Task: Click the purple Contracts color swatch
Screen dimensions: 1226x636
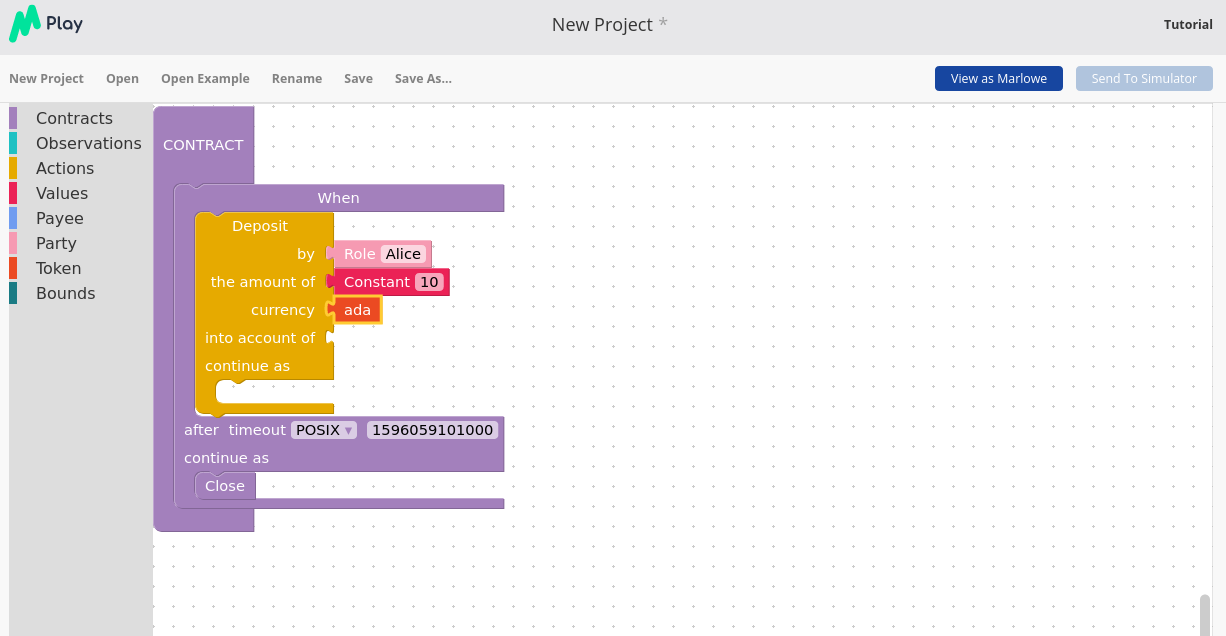Action: click(13, 118)
